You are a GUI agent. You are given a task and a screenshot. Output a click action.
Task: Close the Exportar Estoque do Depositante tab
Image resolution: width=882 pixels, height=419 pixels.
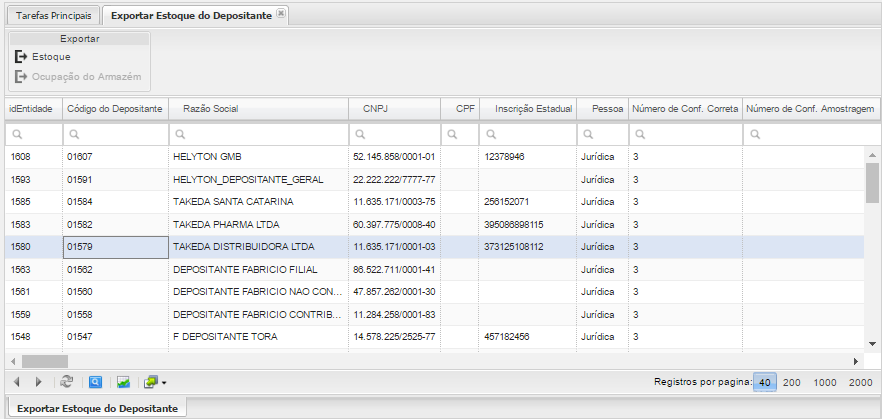point(281,14)
